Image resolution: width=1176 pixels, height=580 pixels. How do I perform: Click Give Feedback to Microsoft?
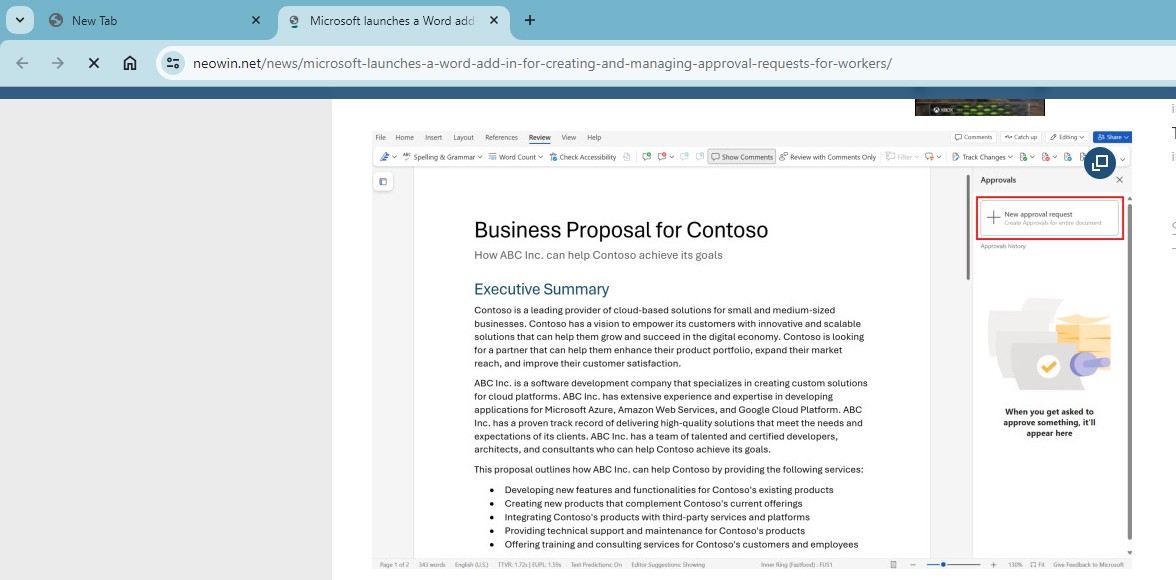tap(1088, 564)
